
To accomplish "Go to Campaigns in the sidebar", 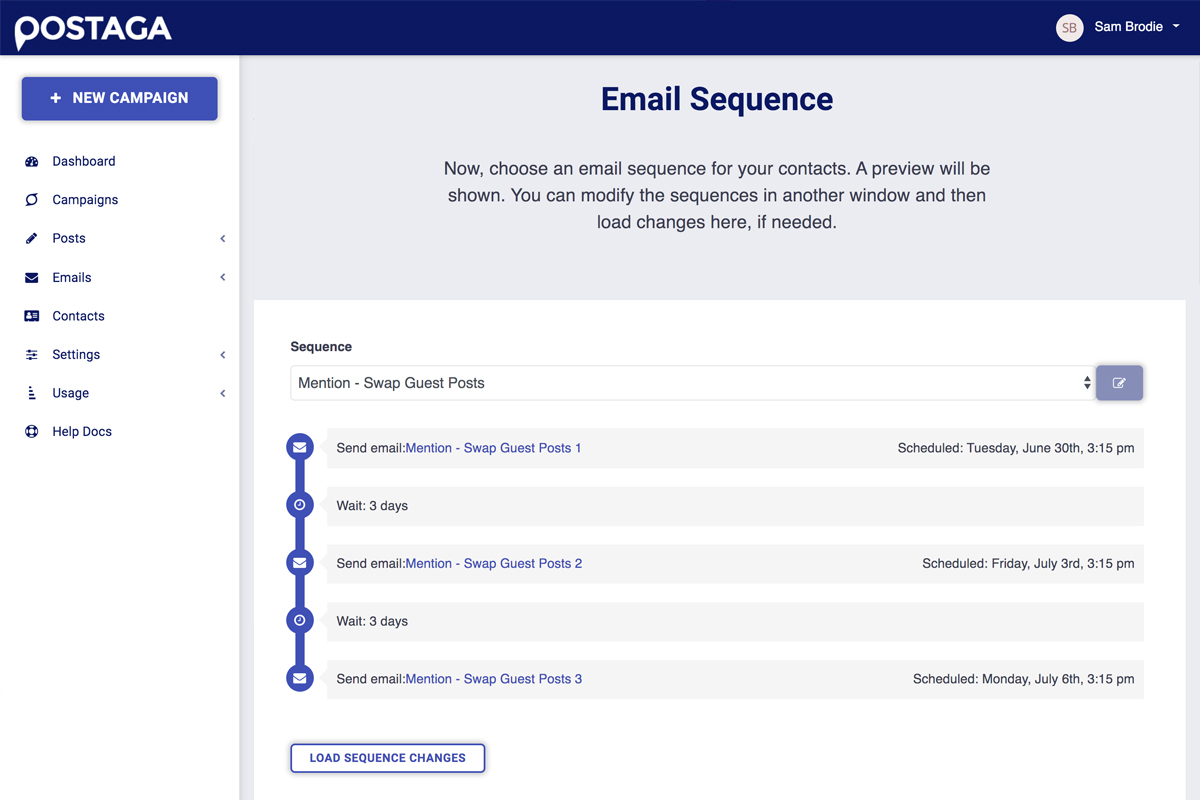I will 85,200.
